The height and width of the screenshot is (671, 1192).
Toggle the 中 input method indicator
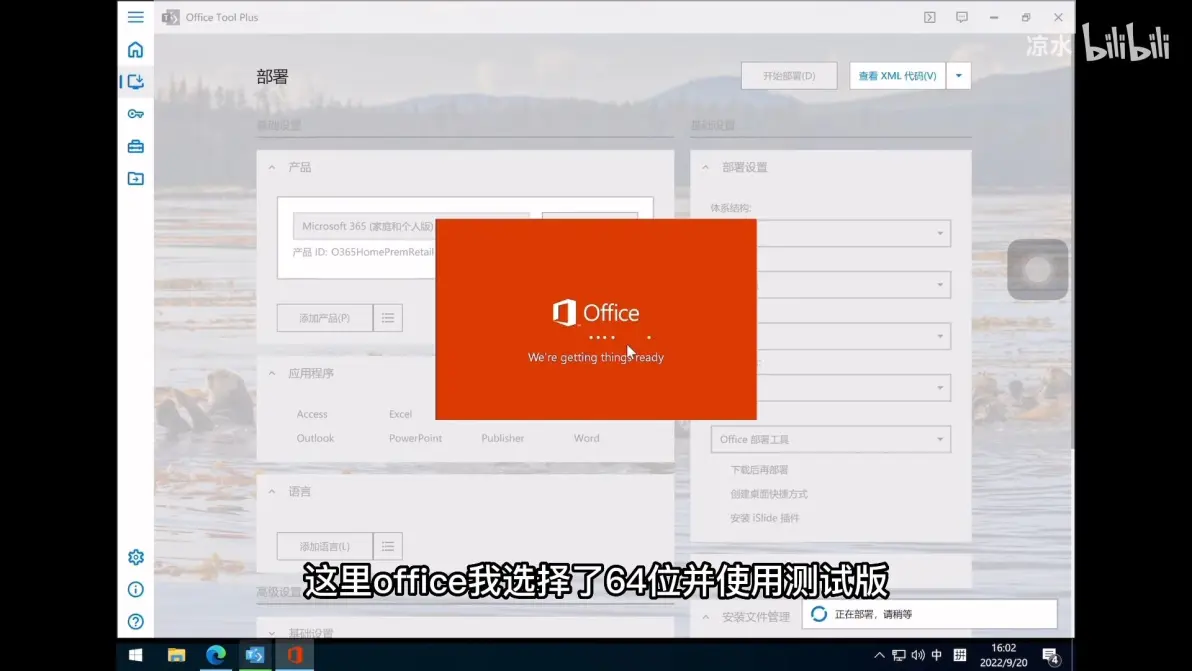[x=937, y=655]
